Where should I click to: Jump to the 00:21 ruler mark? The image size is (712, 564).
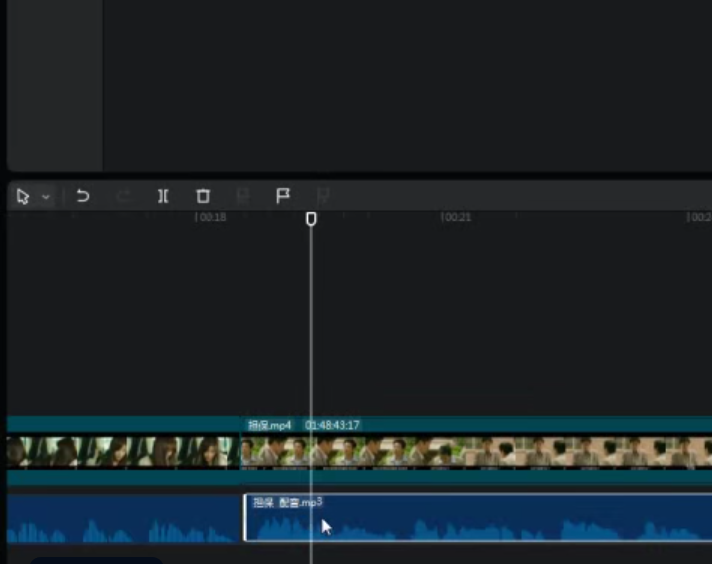click(x=456, y=218)
